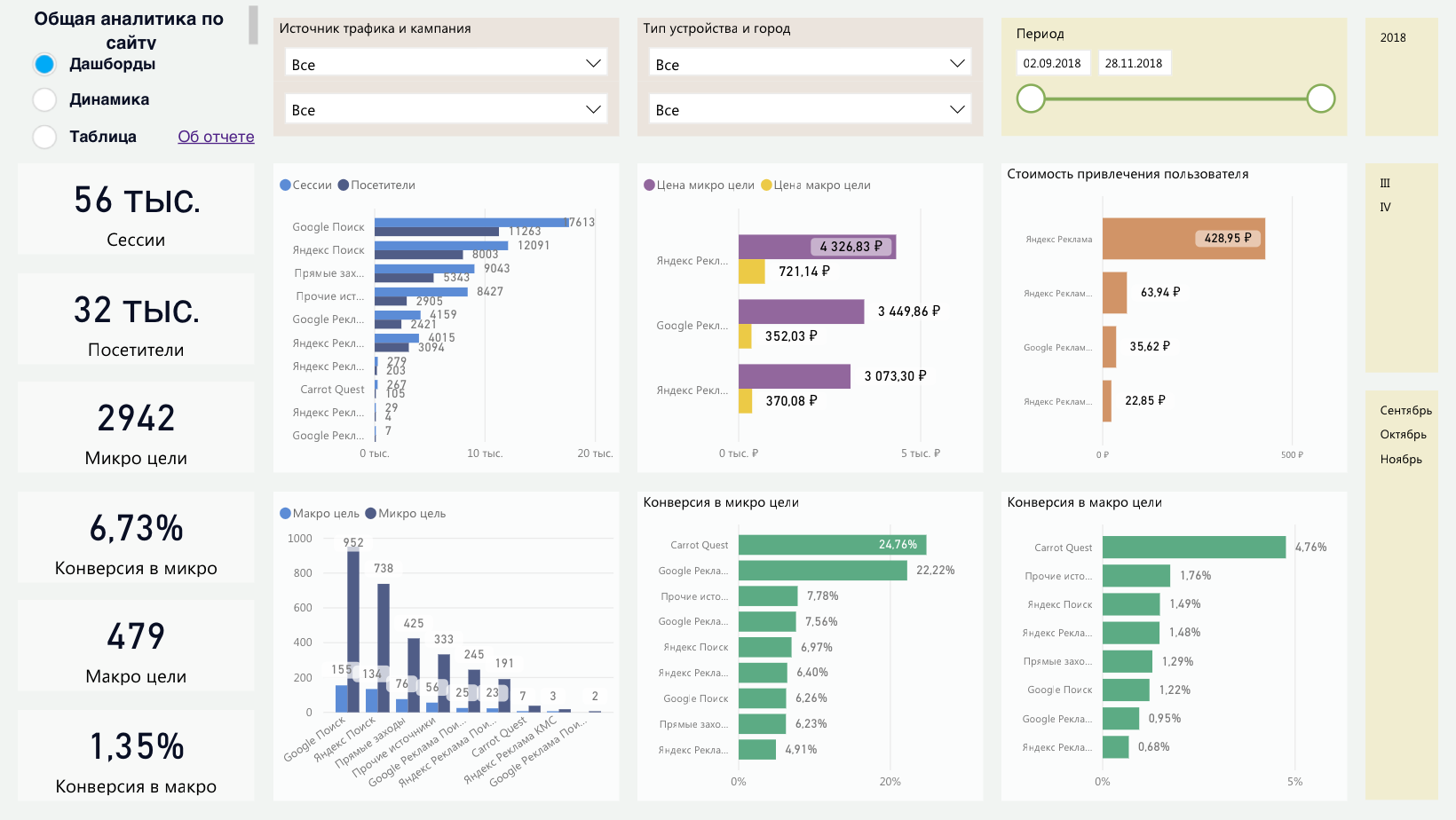Click the 4,91% micro conversion bar
The image size is (1456, 820).
pyautogui.click(x=757, y=750)
